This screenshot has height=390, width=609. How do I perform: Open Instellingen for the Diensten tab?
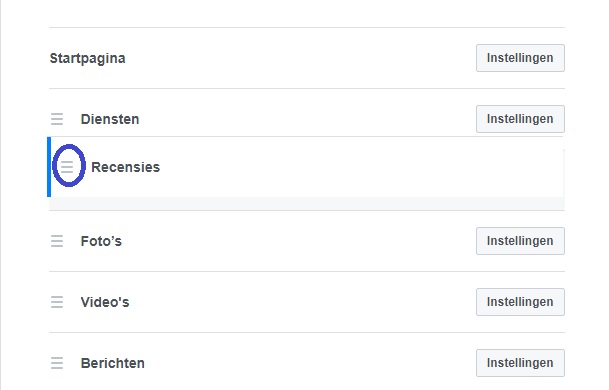[x=520, y=119]
